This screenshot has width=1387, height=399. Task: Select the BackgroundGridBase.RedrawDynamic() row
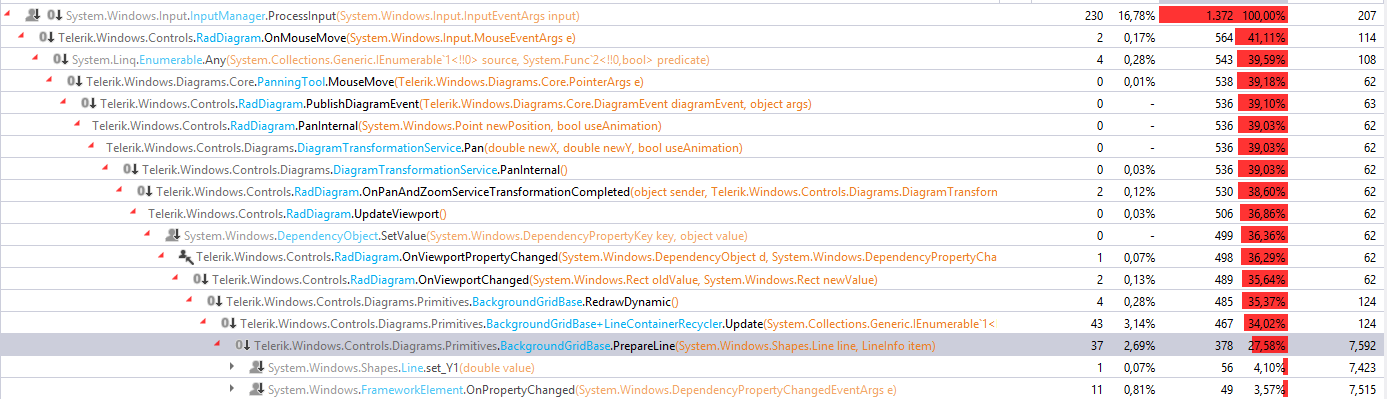[693, 301]
